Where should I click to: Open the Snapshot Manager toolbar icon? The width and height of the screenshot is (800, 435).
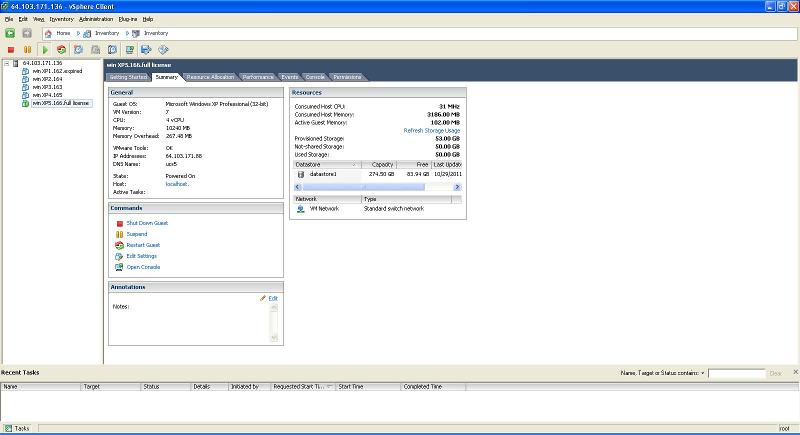[112, 49]
